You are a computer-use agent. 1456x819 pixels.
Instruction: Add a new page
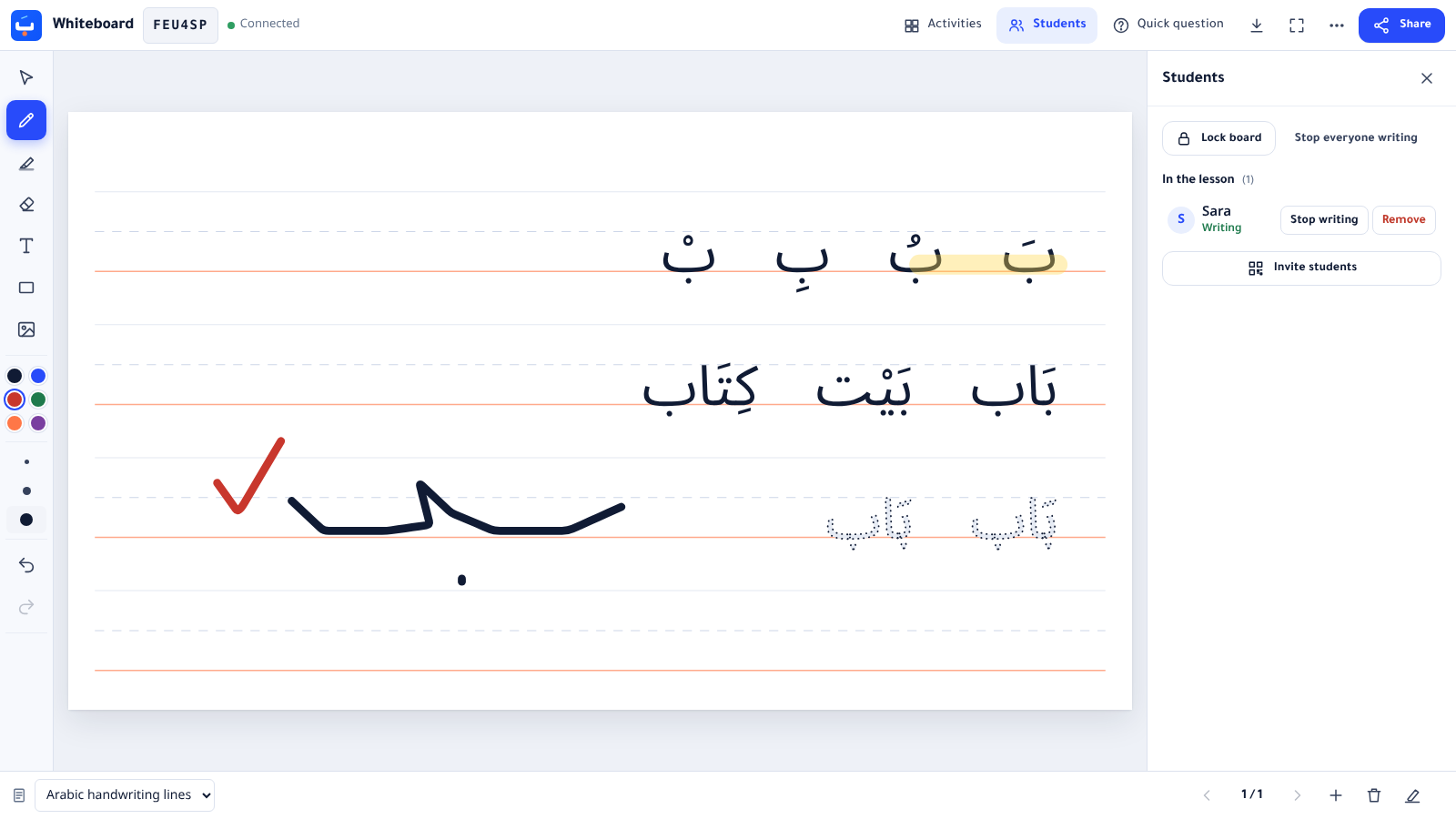(1336, 795)
